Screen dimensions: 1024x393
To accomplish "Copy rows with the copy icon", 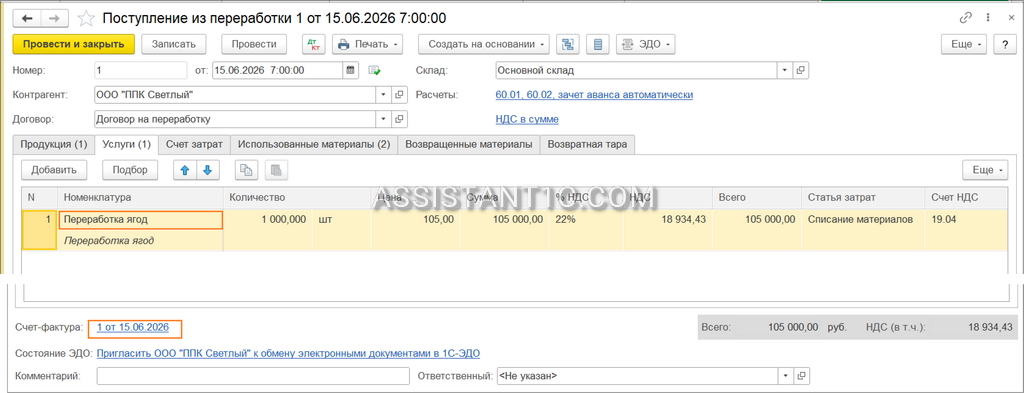I will pyautogui.click(x=246, y=170).
